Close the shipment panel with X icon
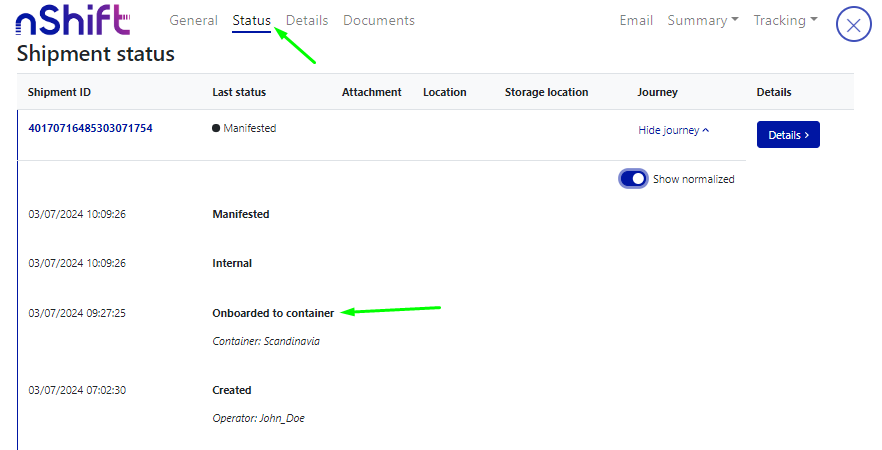This screenshot has height=450, width=882. [x=853, y=25]
